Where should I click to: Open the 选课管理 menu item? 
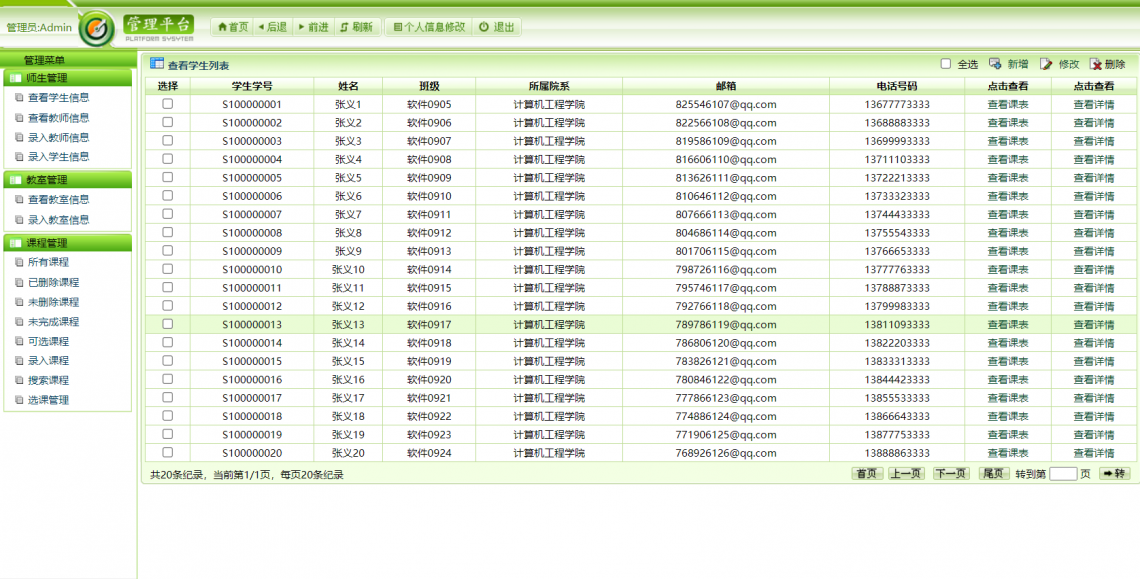point(49,400)
